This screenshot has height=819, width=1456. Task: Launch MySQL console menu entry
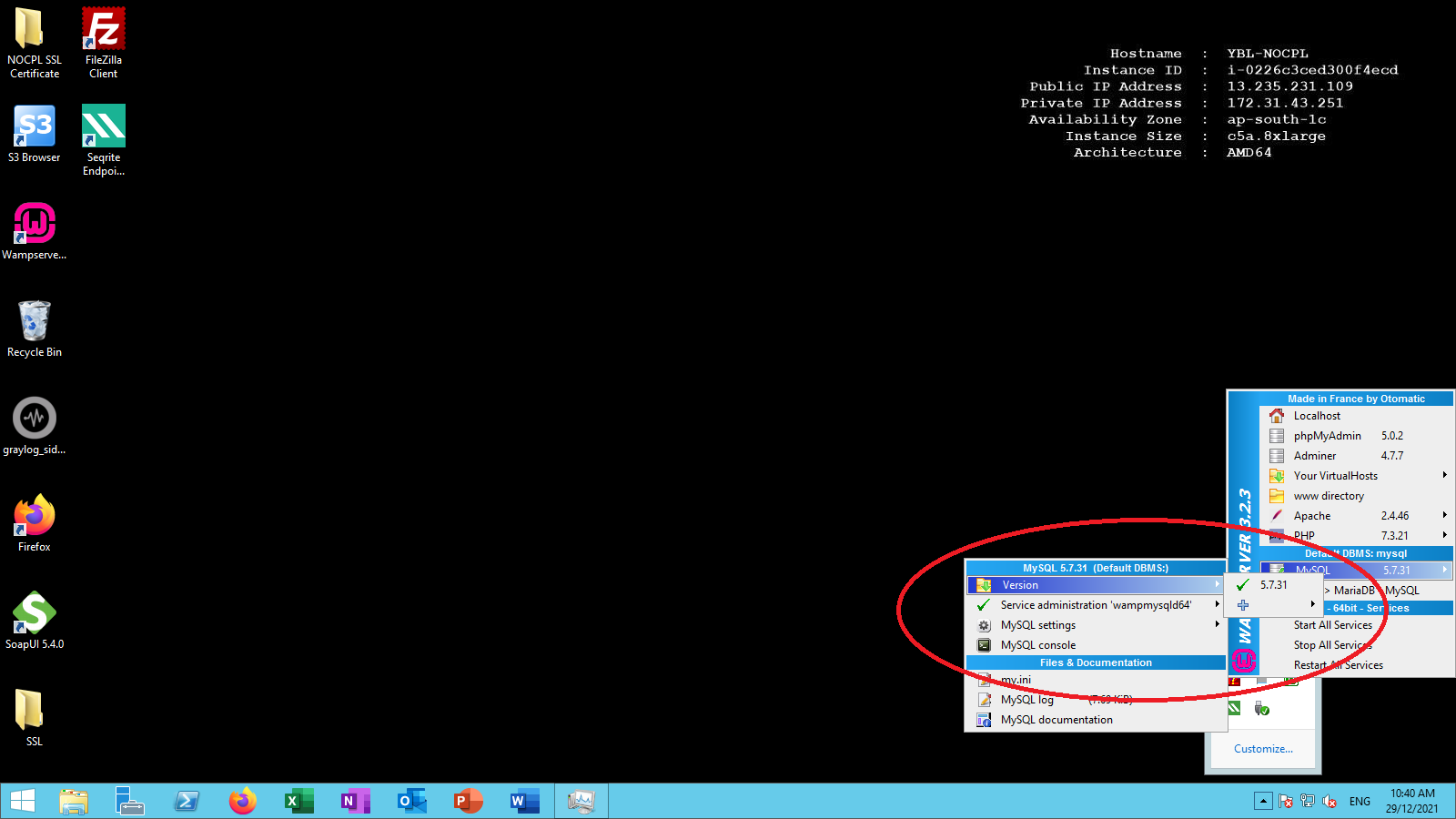pyautogui.click(x=1097, y=645)
